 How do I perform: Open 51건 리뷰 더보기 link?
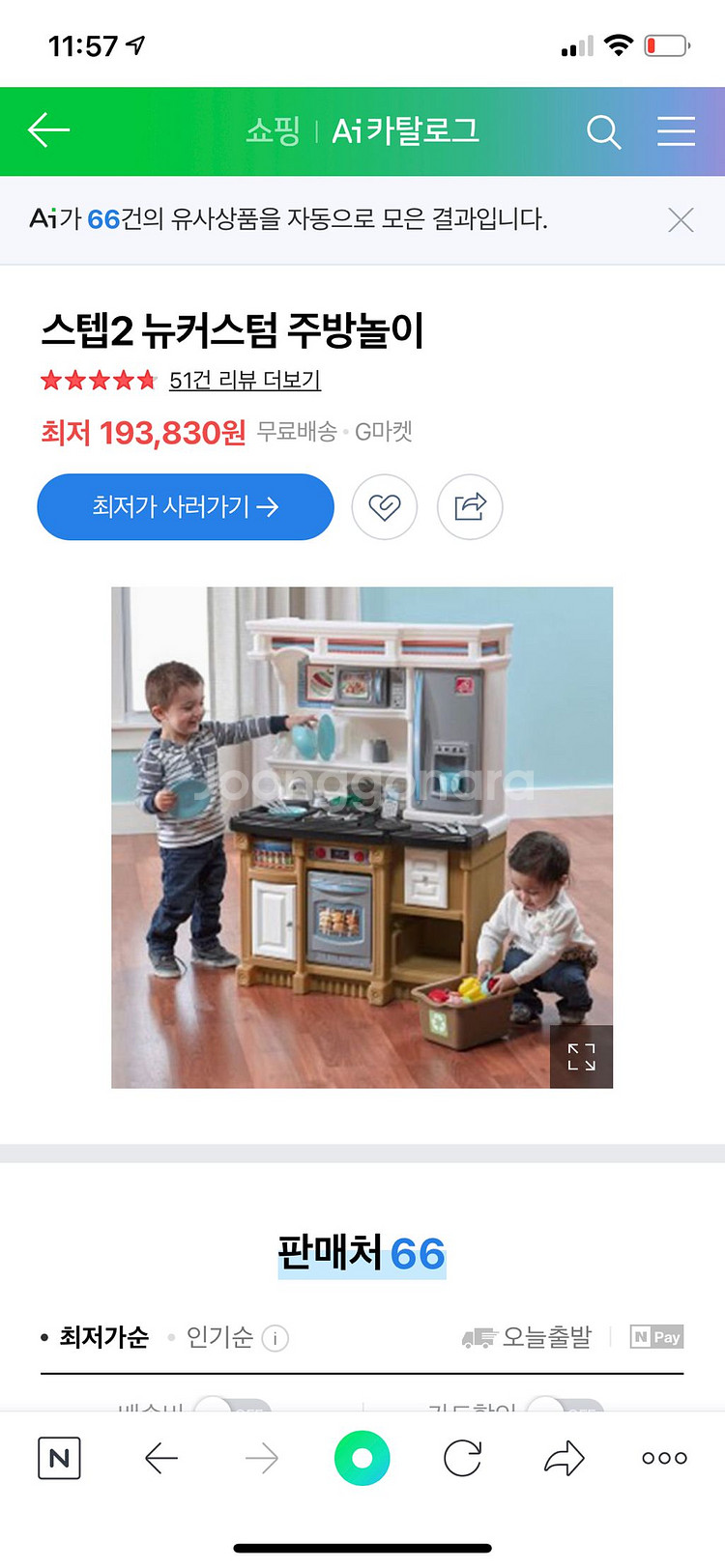[x=245, y=381]
